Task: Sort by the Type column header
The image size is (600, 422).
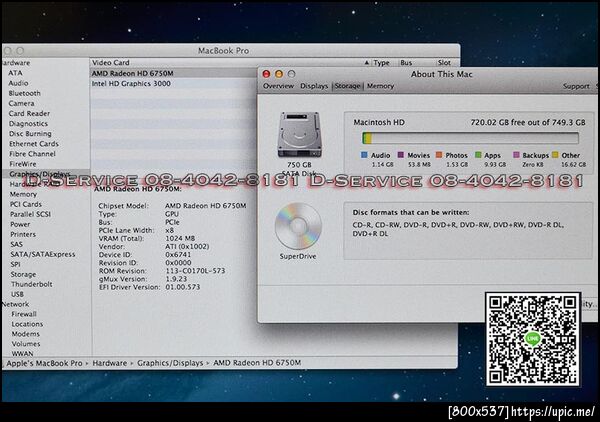Action: [x=382, y=63]
